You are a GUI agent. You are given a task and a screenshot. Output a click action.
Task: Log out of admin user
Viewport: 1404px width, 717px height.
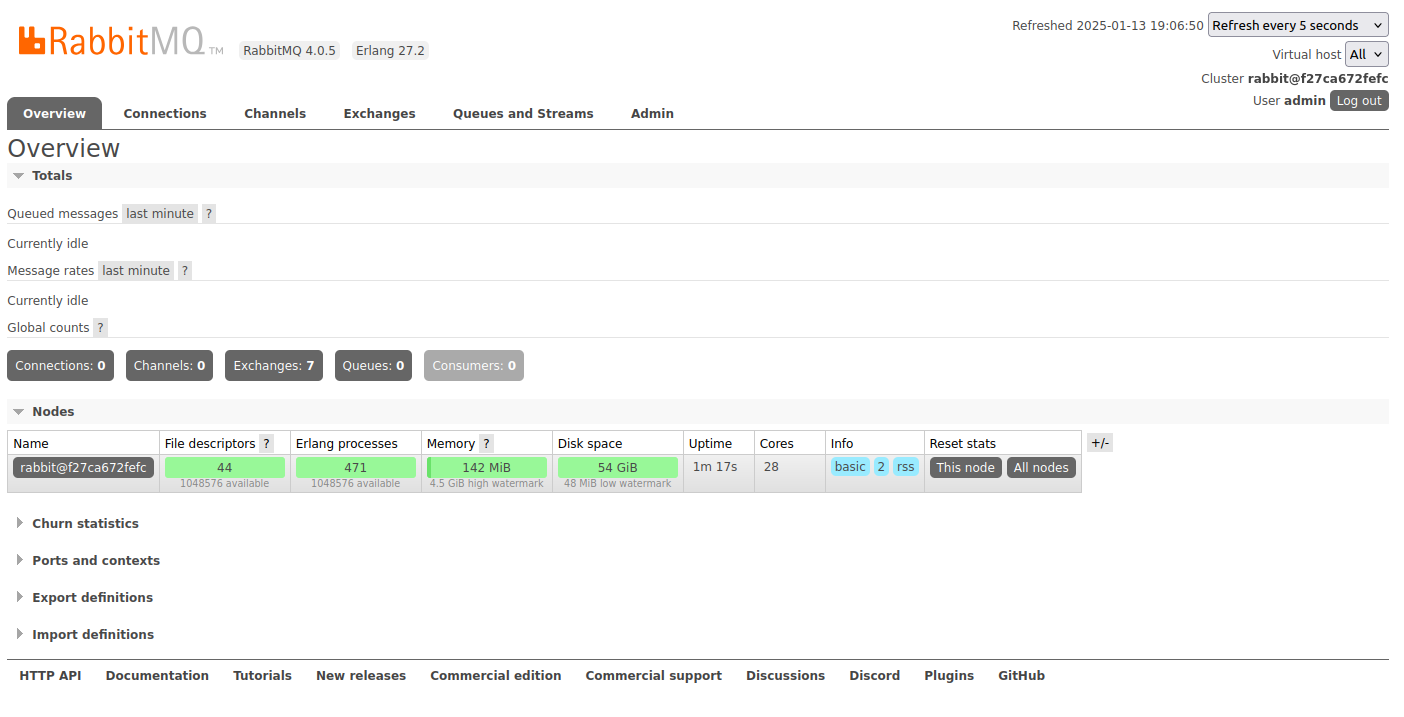pyautogui.click(x=1359, y=100)
